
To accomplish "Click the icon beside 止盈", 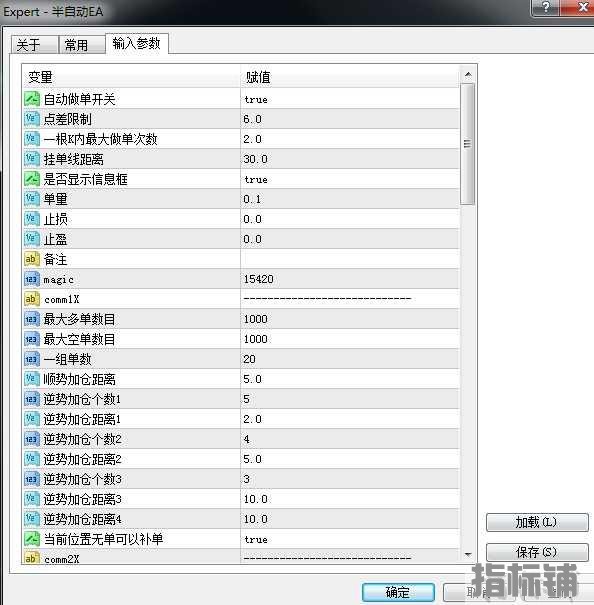I will point(32,239).
